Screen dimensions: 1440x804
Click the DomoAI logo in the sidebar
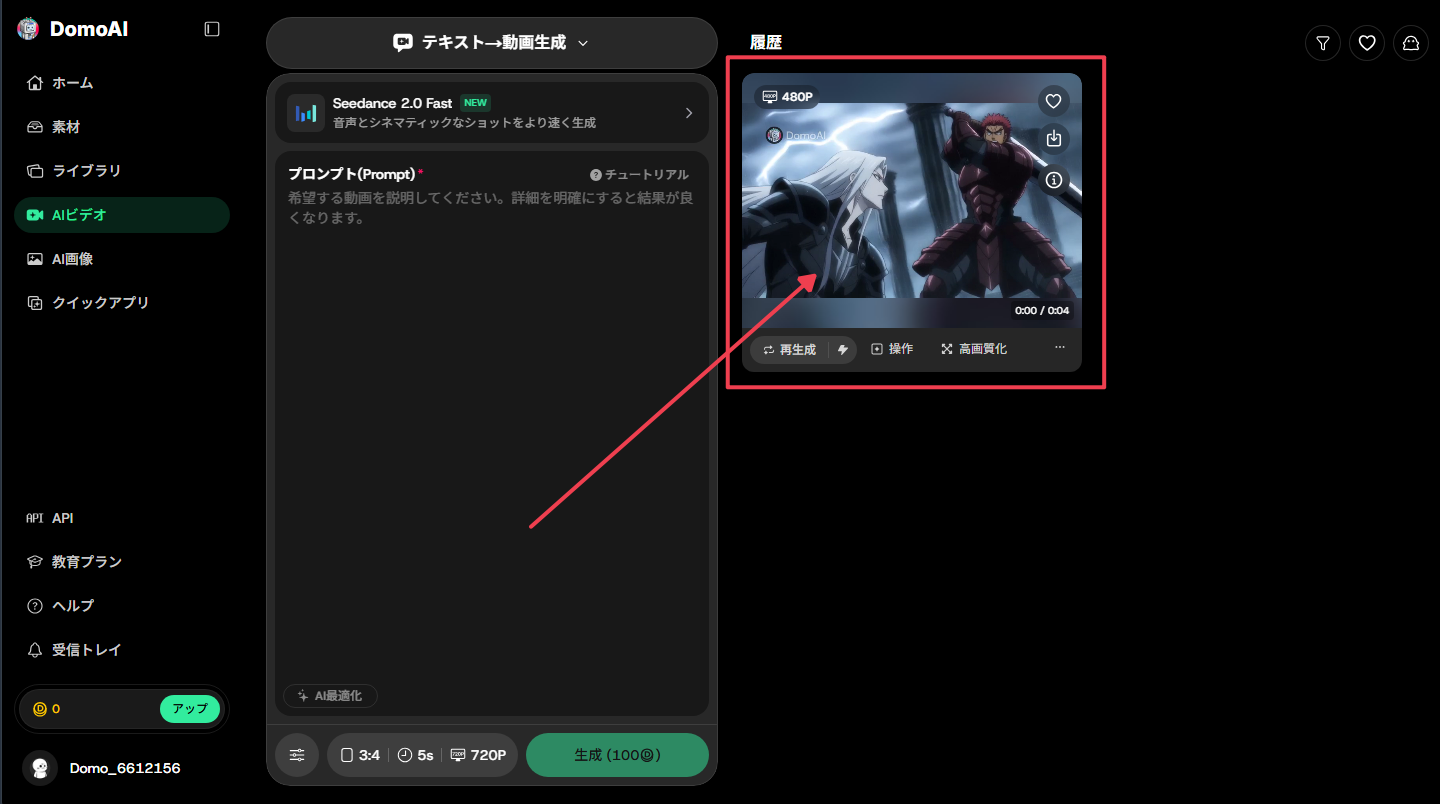click(73, 29)
